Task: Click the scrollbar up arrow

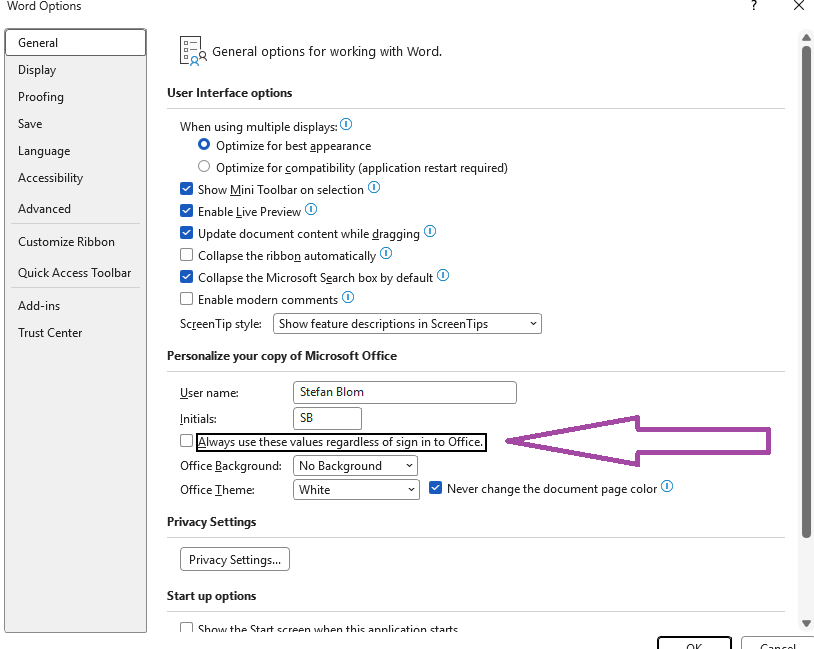Action: pyautogui.click(x=806, y=37)
